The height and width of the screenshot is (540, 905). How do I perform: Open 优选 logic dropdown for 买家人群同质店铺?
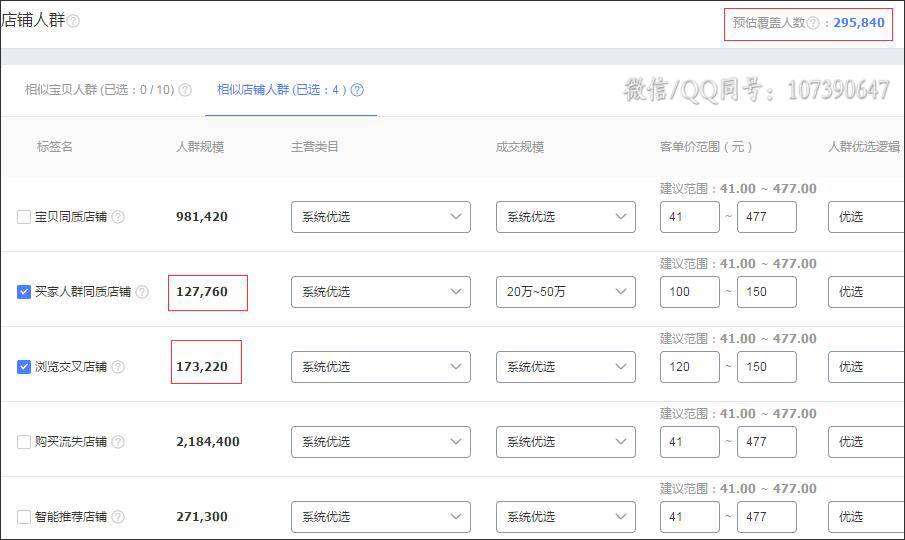tap(866, 292)
